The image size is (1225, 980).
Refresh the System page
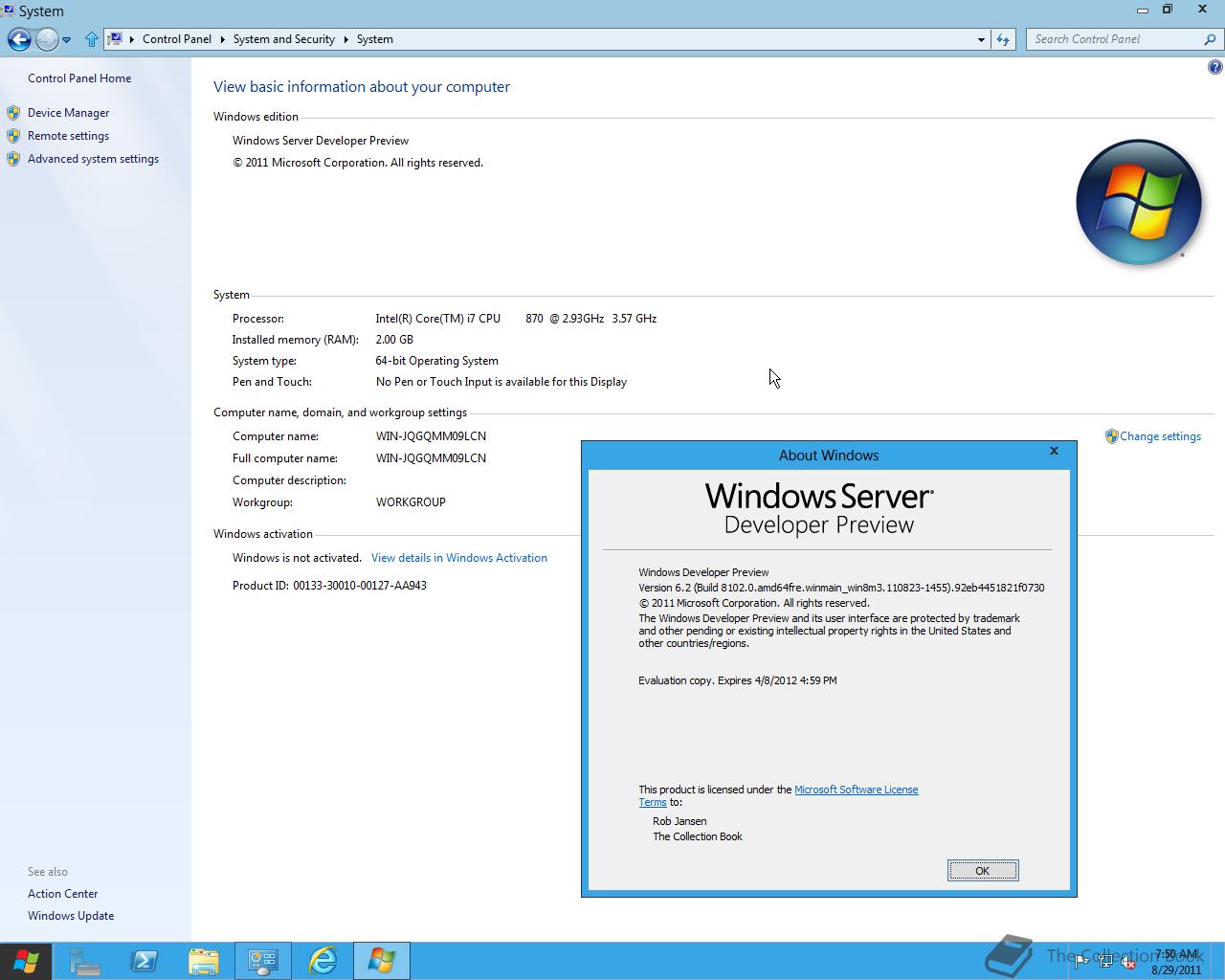click(x=1003, y=39)
